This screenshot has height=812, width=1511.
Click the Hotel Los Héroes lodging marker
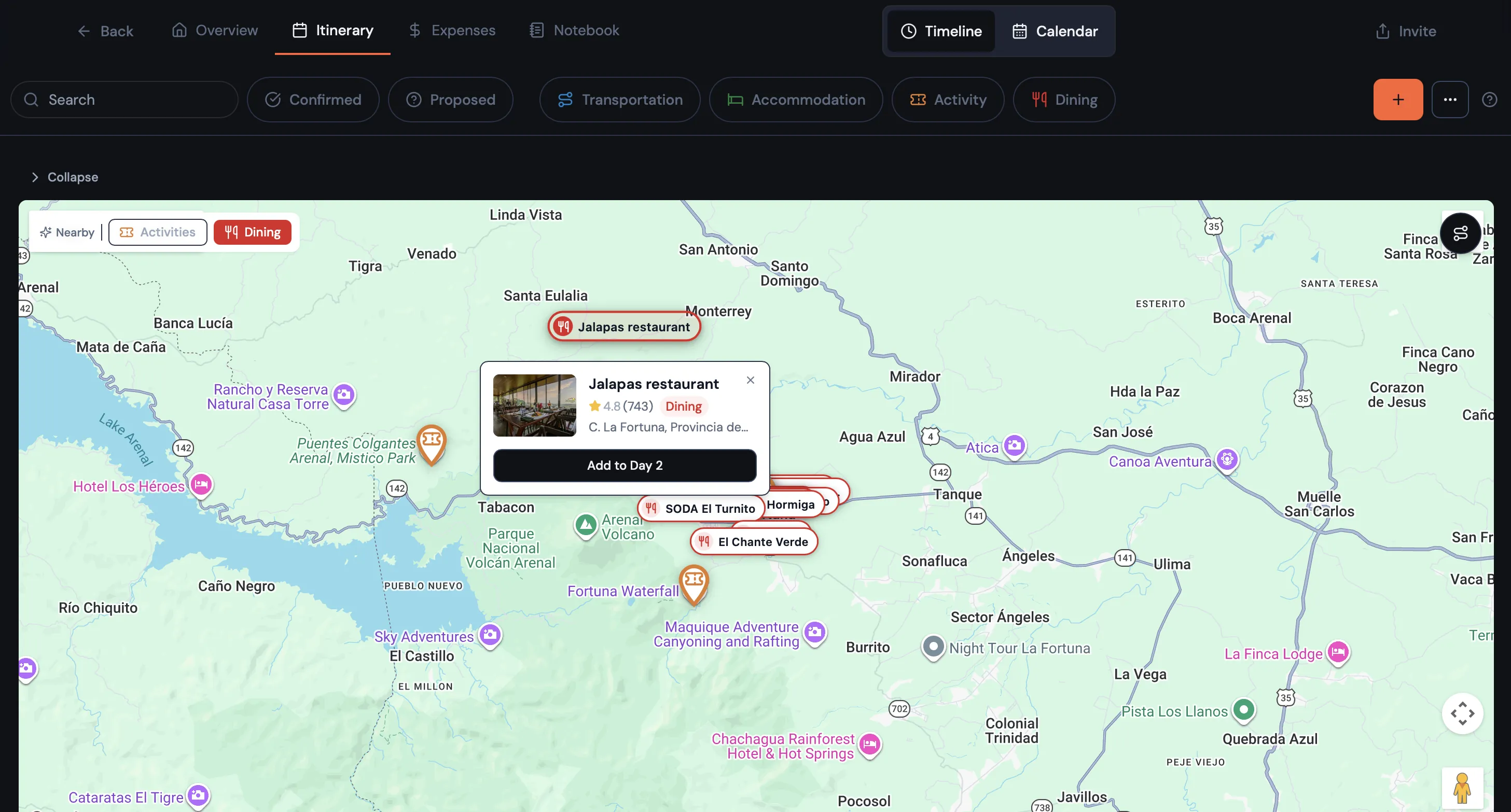pyautogui.click(x=201, y=485)
